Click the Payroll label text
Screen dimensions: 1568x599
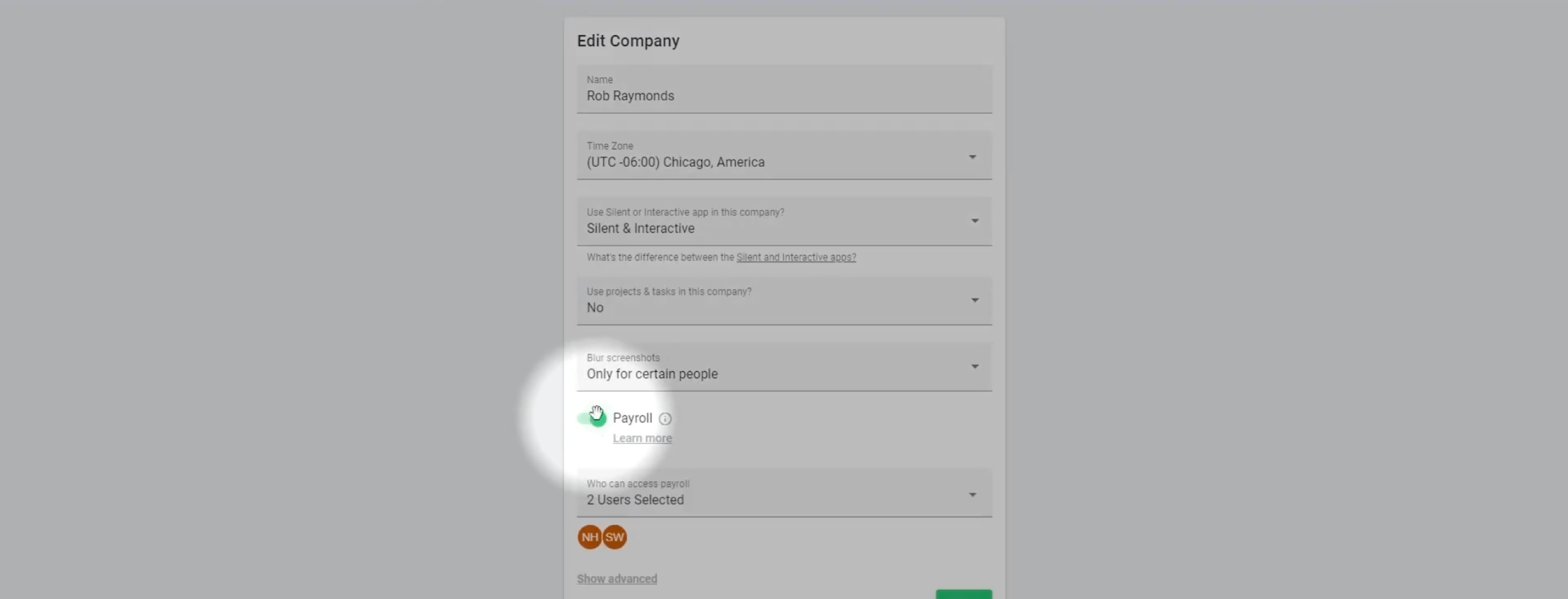click(632, 418)
